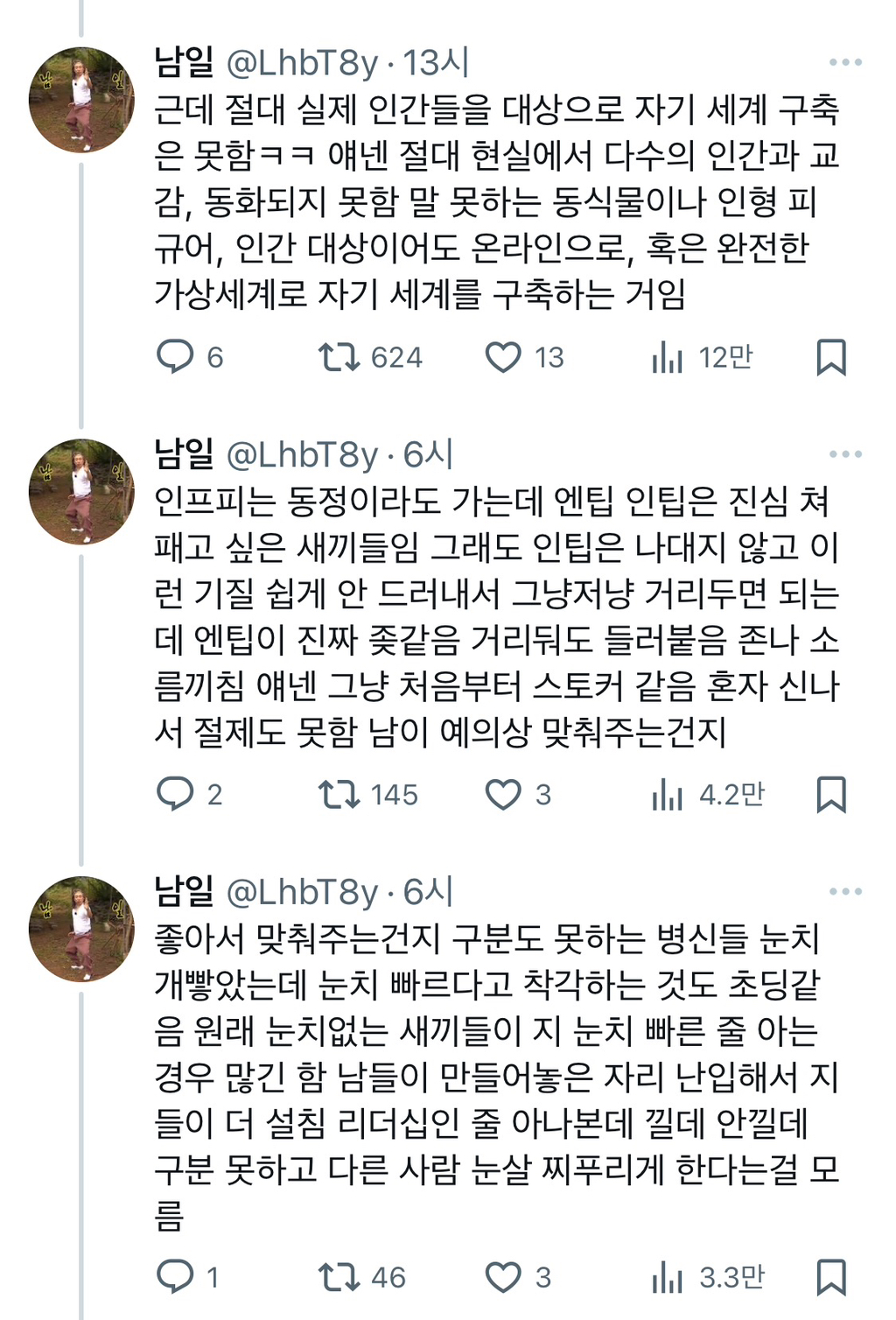Open the more options menu on the second tweet
Image resolution: width=896 pixels, height=1320 pixels.
[845, 454]
